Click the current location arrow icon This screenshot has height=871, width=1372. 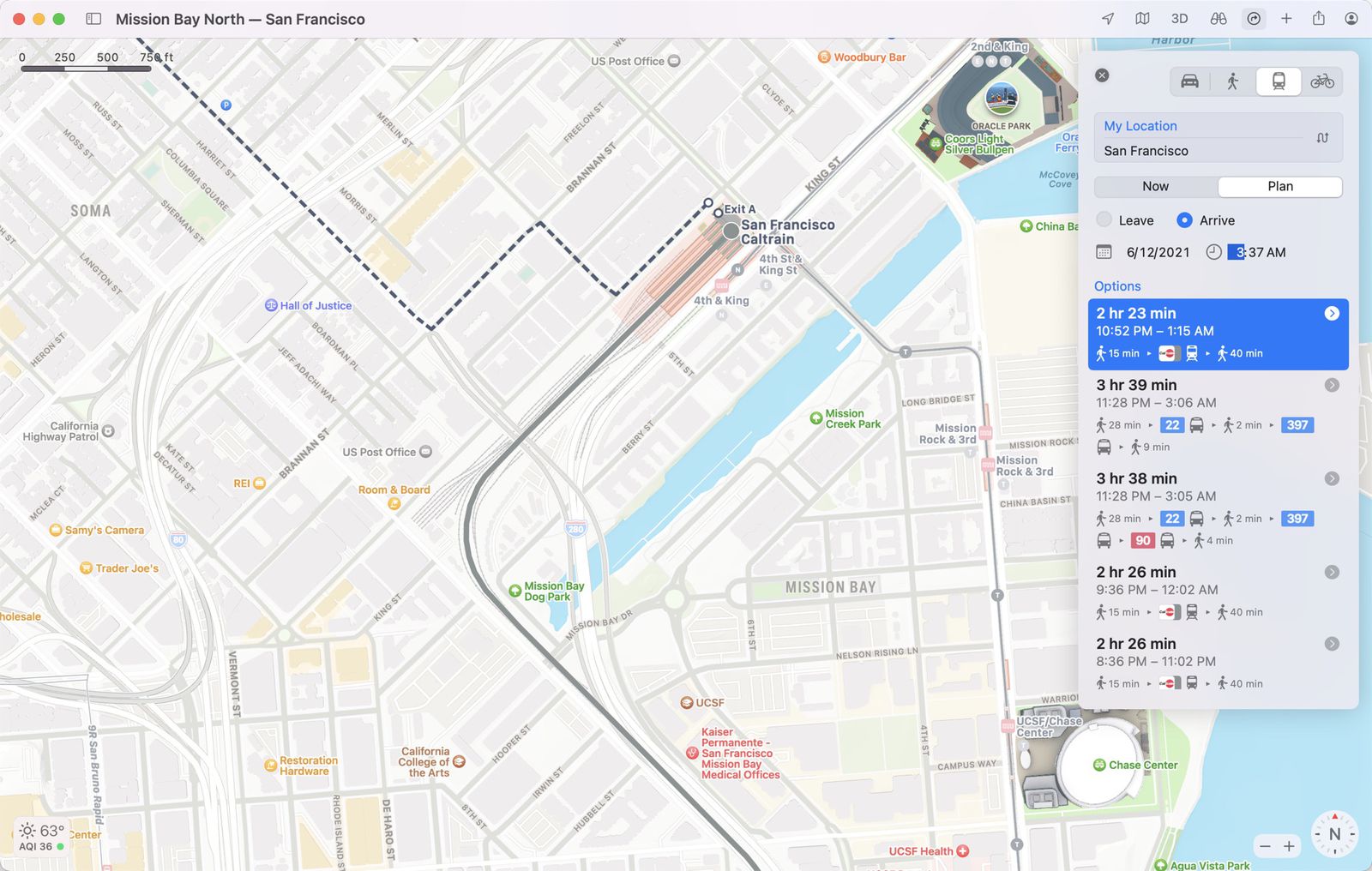1106,18
